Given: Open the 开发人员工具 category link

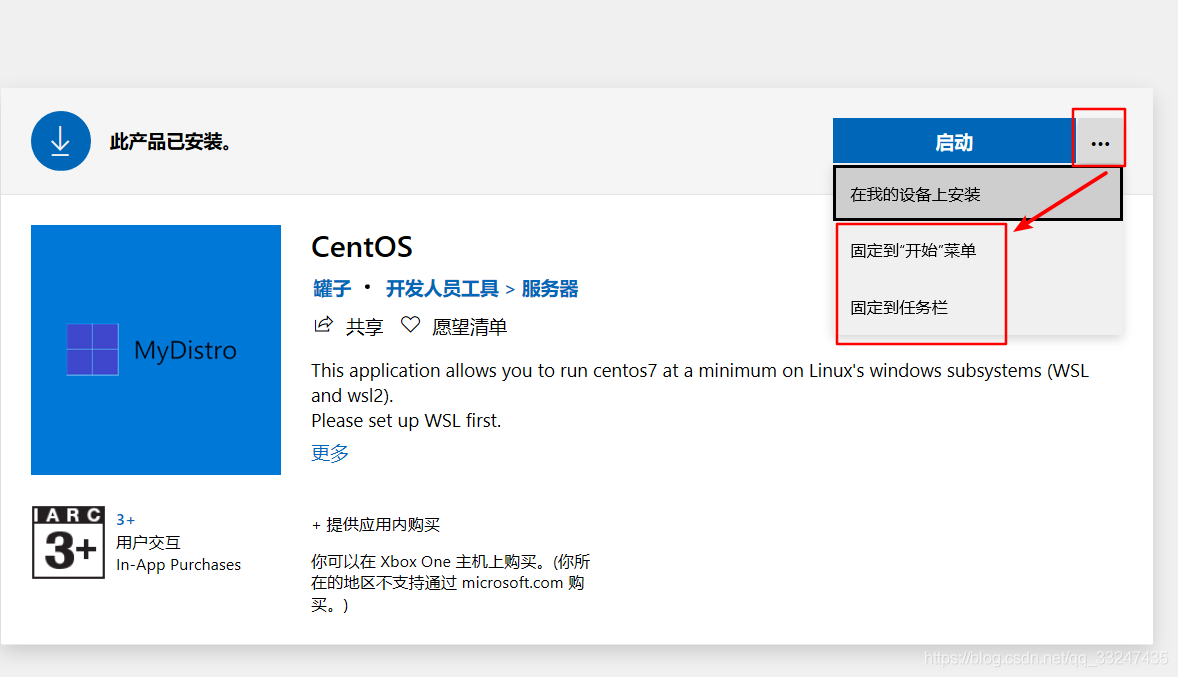Looking at the screenshot, I should pyautogui.click(x=443, y=289).
